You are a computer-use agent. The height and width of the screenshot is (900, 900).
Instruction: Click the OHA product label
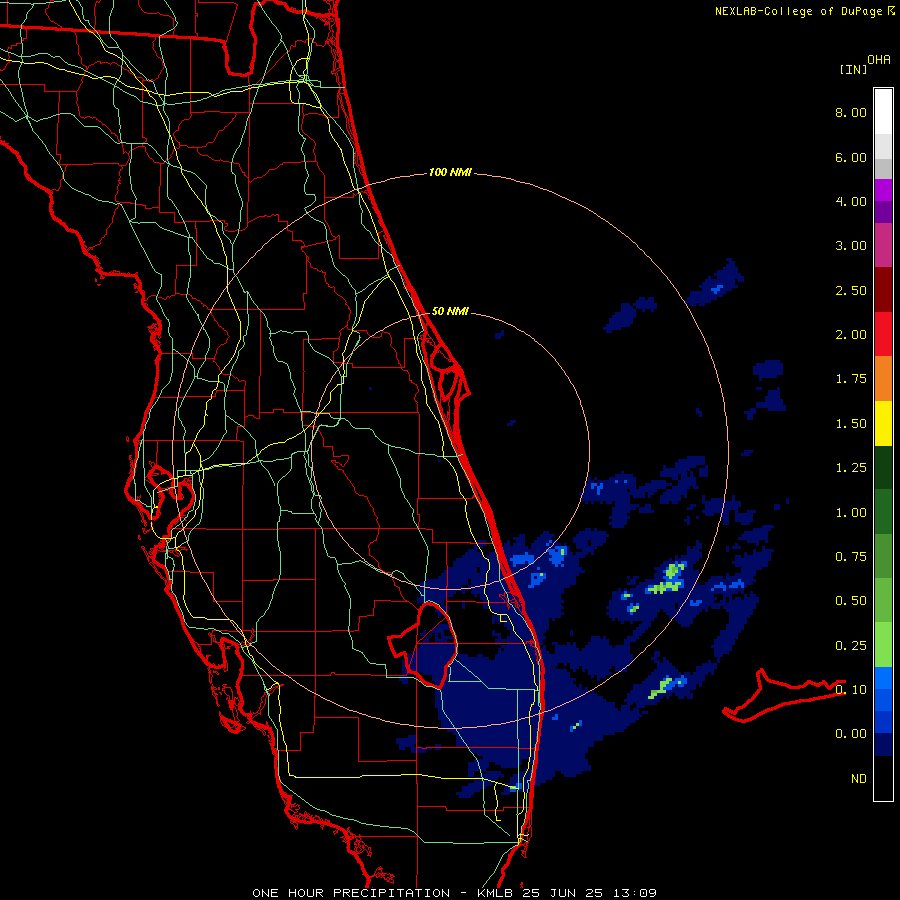point(879,59)
